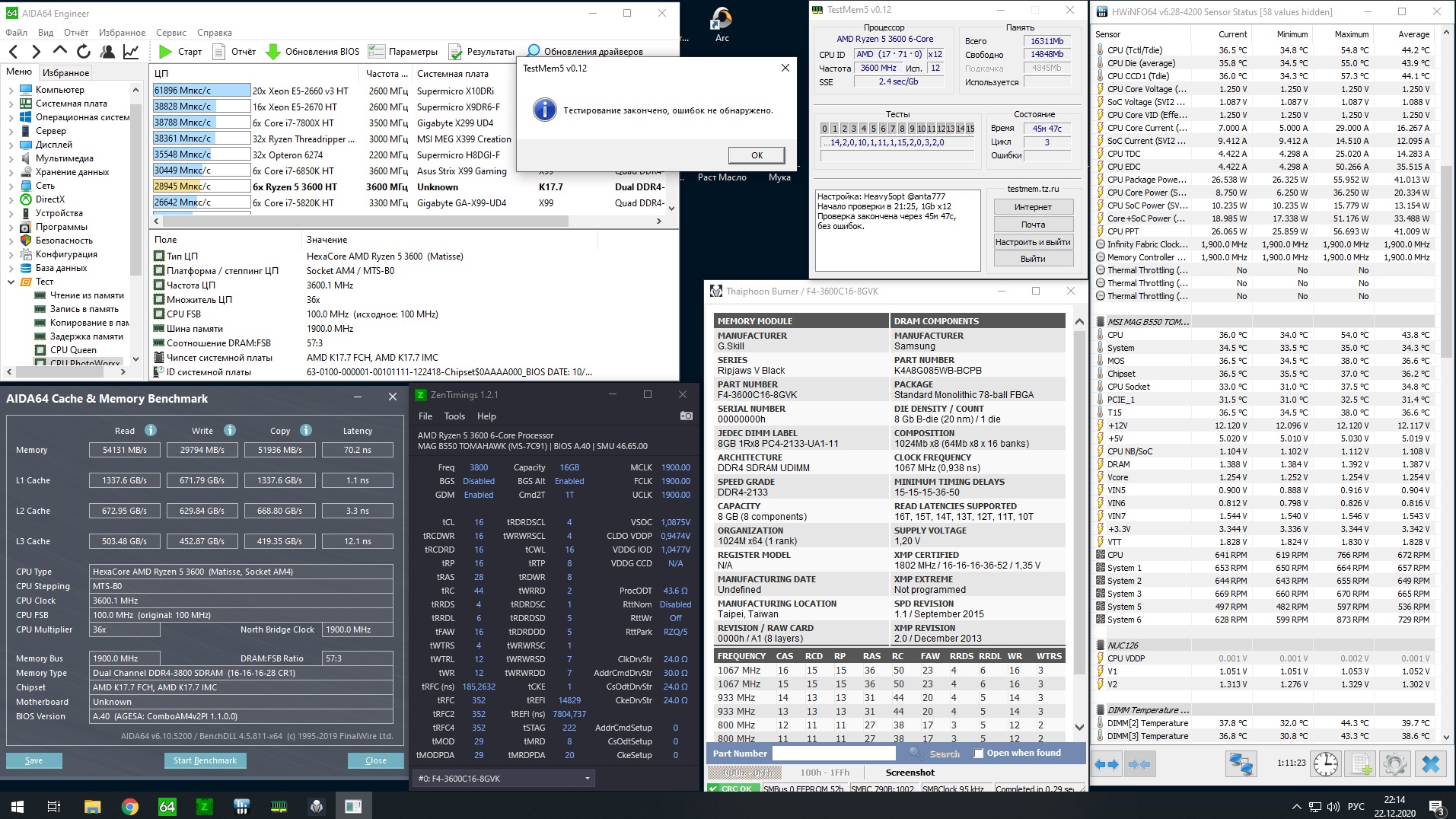Click OK in the TestMem5 dialog
Image resolution: width=1456 pixels, height=819 pixels.
(757, 155)
